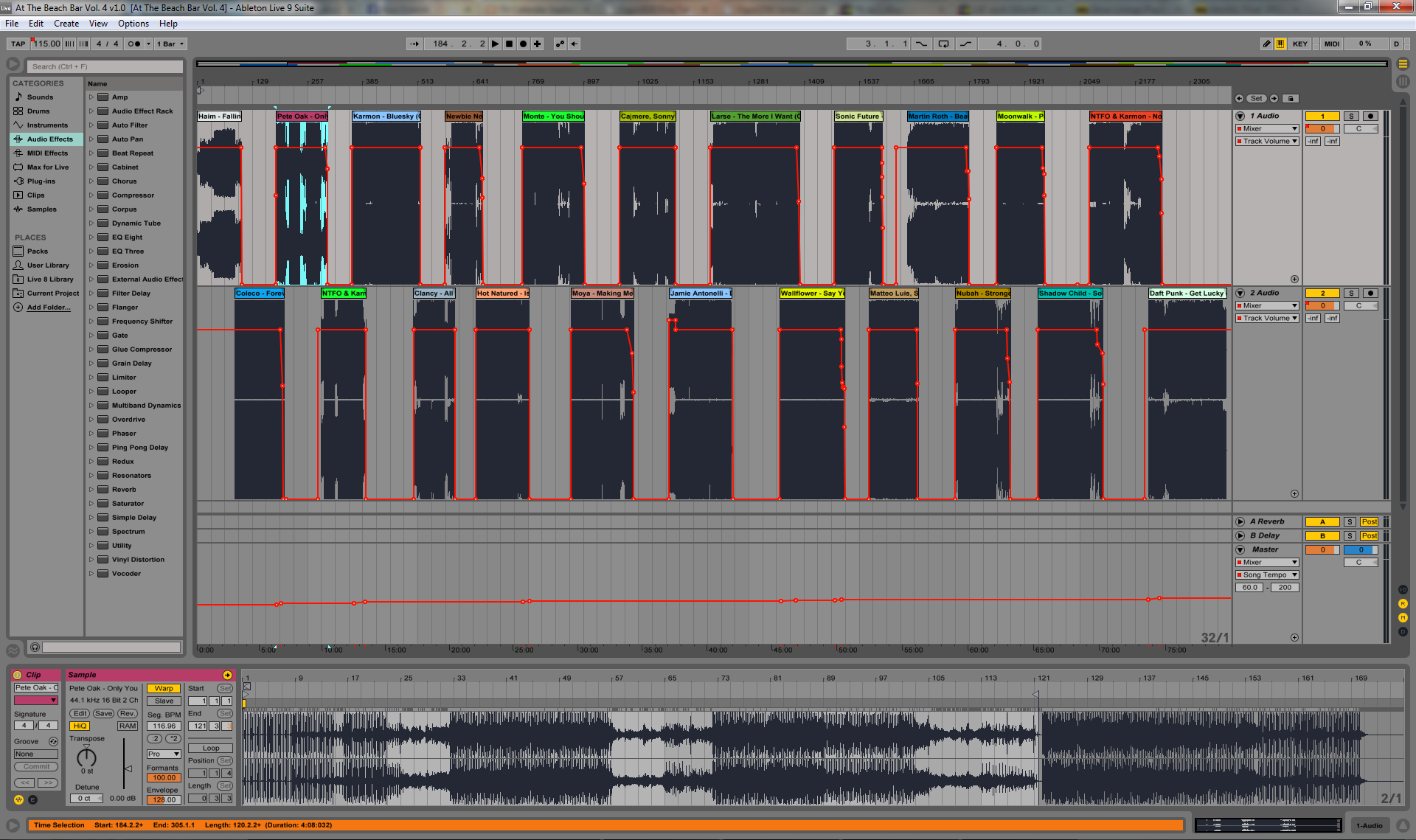The image size is (1416, 840).
Task: Open the Create menu
Action: (x=66, y=24)
